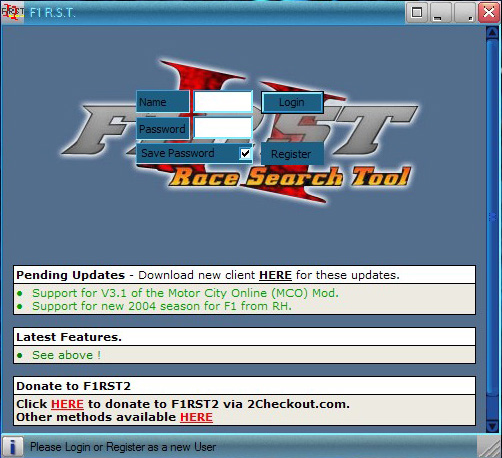This screenshot has width=502, height=458.
Task: Click the vertical scrollbar thumb
Action: pyautogui.click(x=492, y=218)
